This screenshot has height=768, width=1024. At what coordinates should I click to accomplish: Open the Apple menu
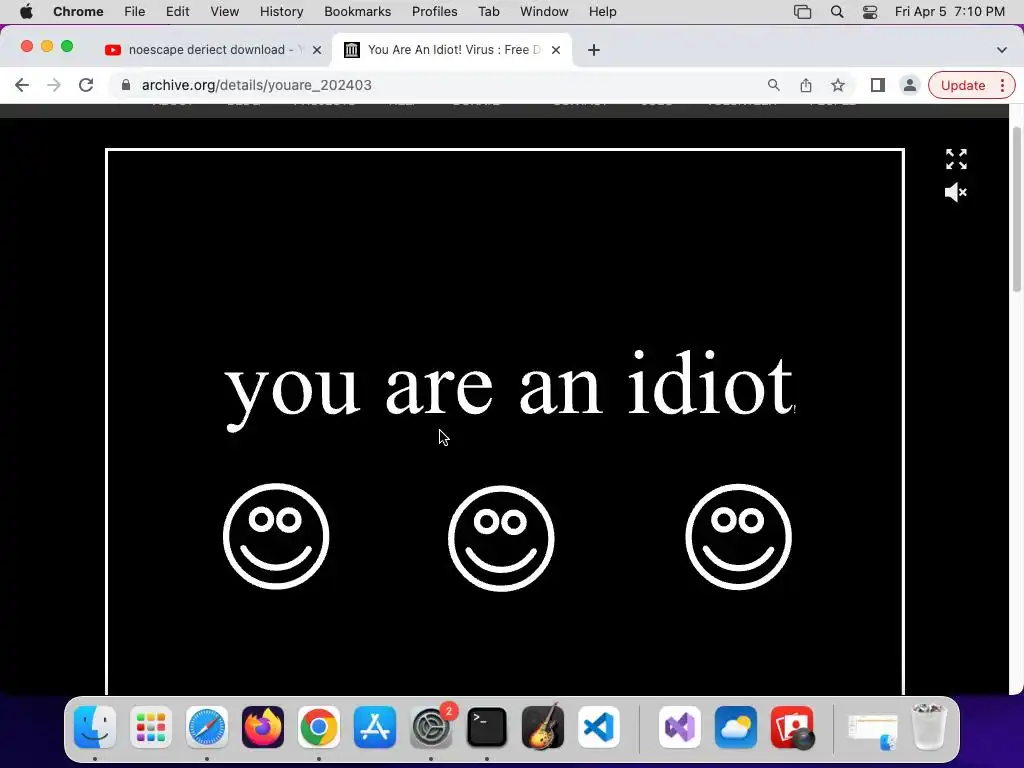pyautogui.click(x=26, y=12)
